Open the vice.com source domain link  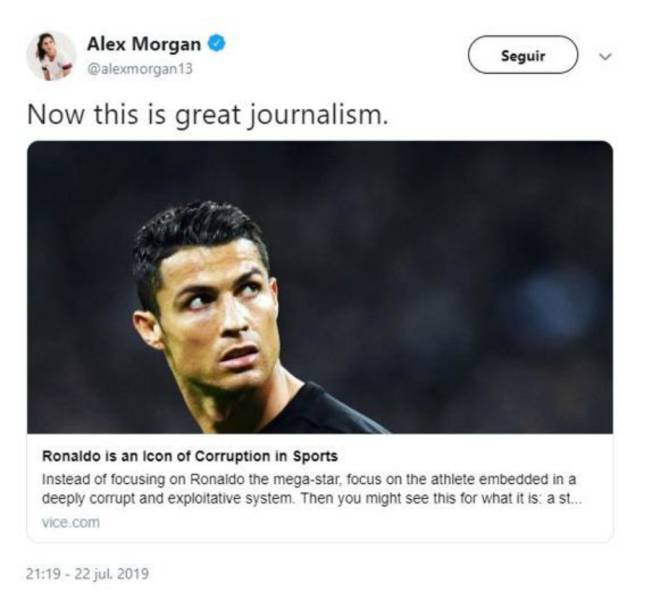click(70, 522)
